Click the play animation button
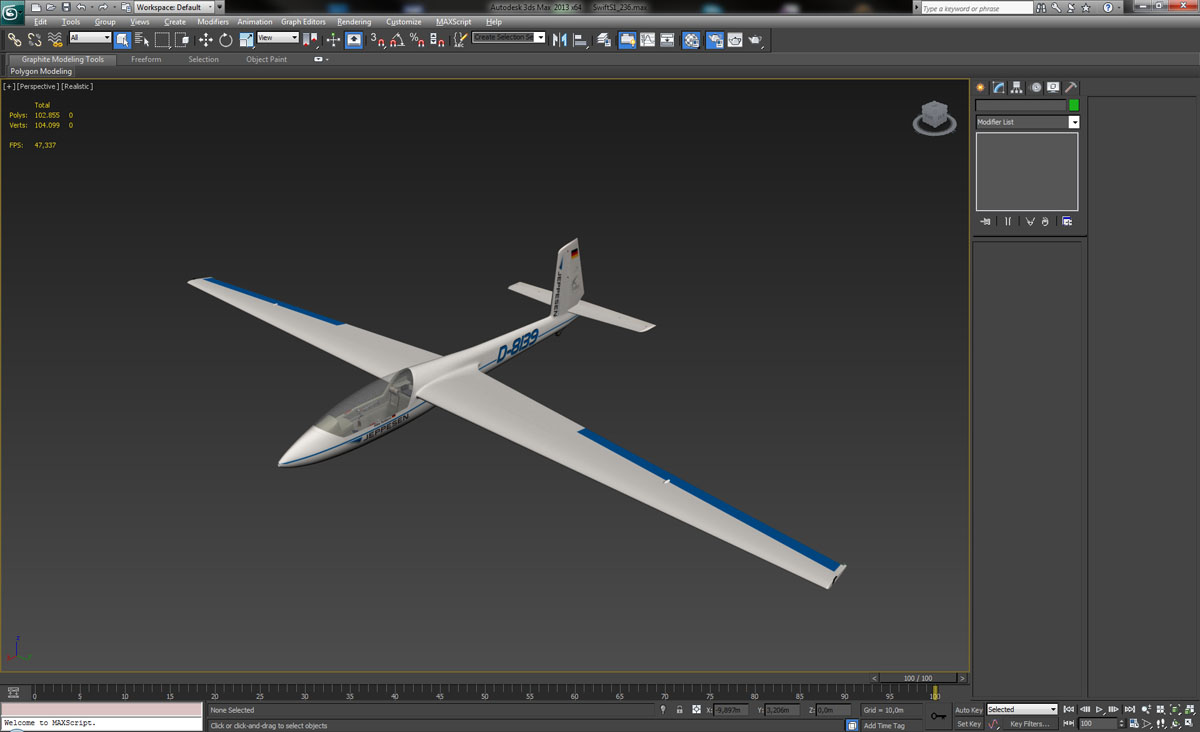 [x=1099, y=710]
